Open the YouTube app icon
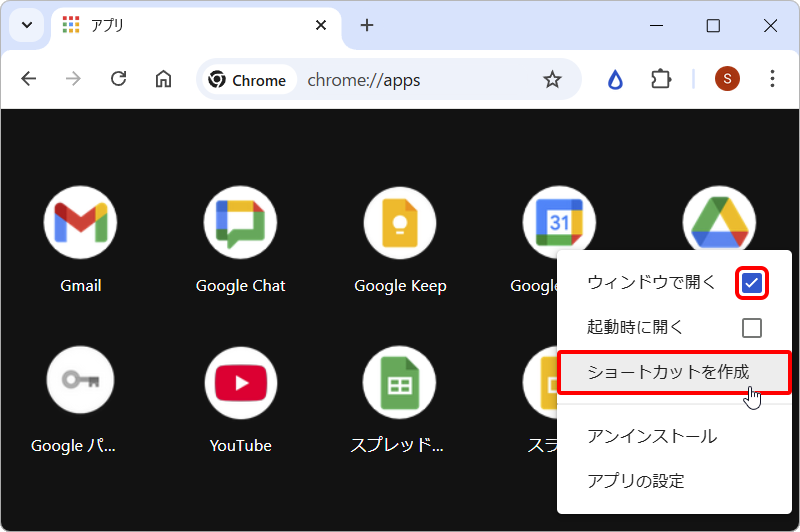 [x=240, y=381]
